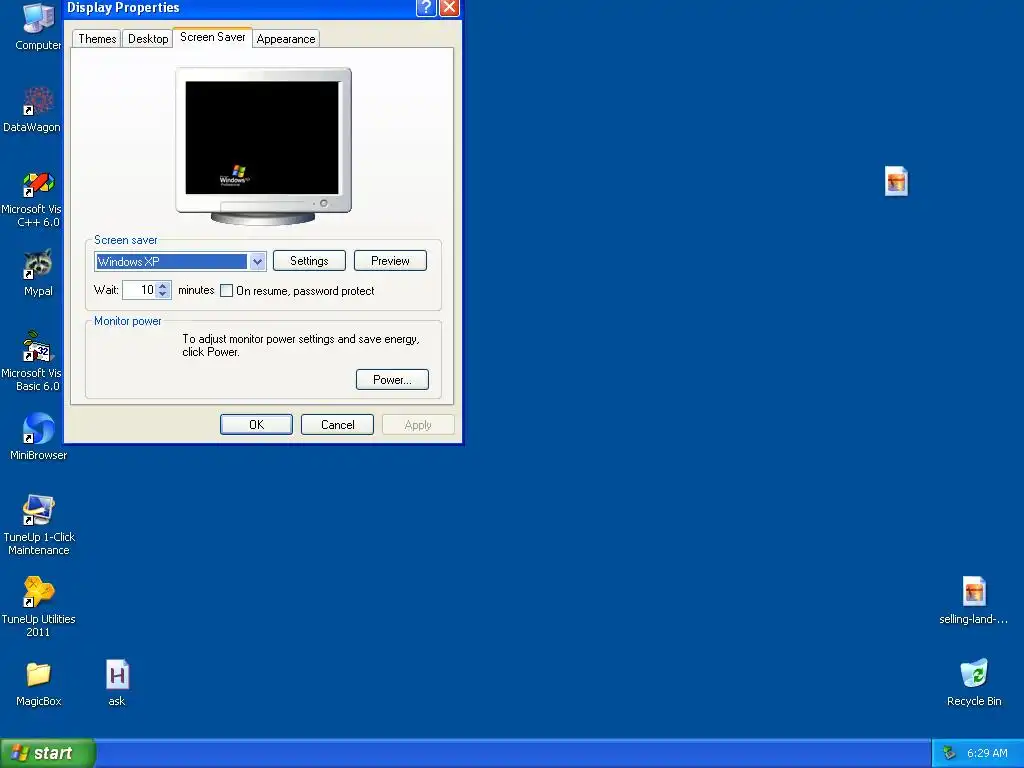Open the Start menu

[x=48, y=753]
